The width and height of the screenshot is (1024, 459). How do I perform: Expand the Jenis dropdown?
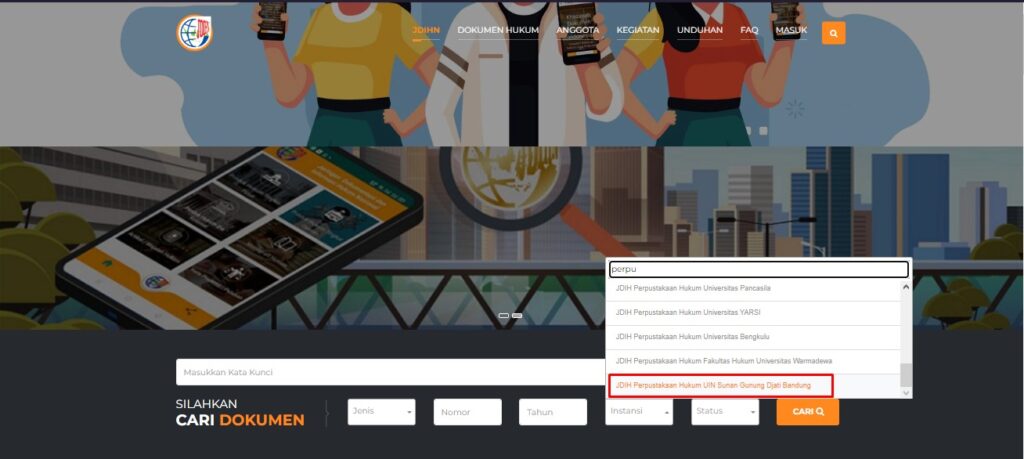pyautogui.click(x=381, y=411)
